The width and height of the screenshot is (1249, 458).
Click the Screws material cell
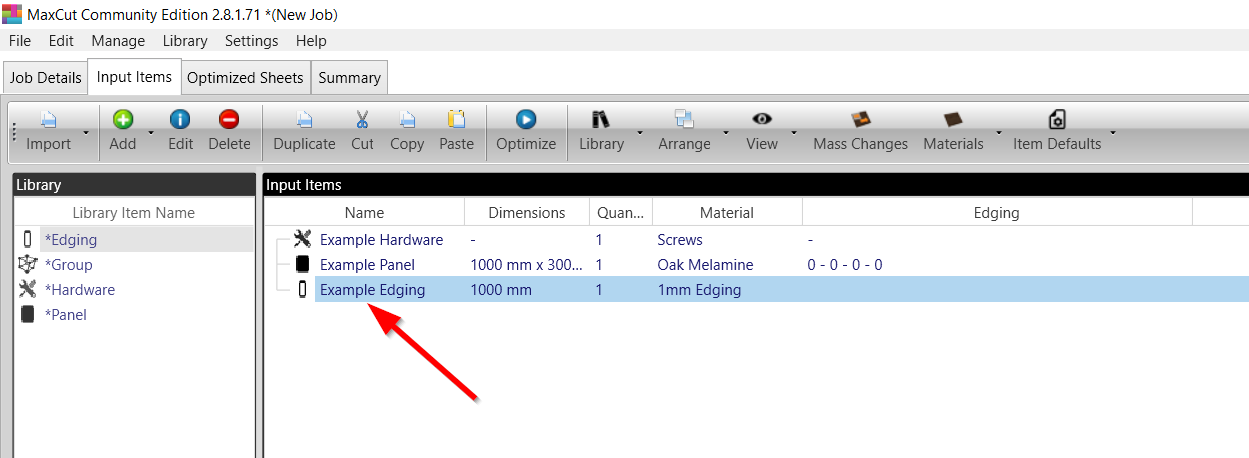(x=680, y=240)
